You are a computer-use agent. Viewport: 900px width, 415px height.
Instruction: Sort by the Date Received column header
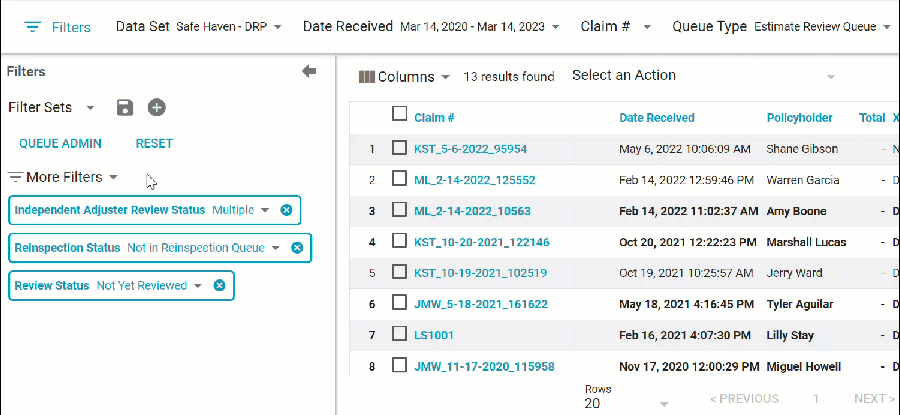point(657,118)
